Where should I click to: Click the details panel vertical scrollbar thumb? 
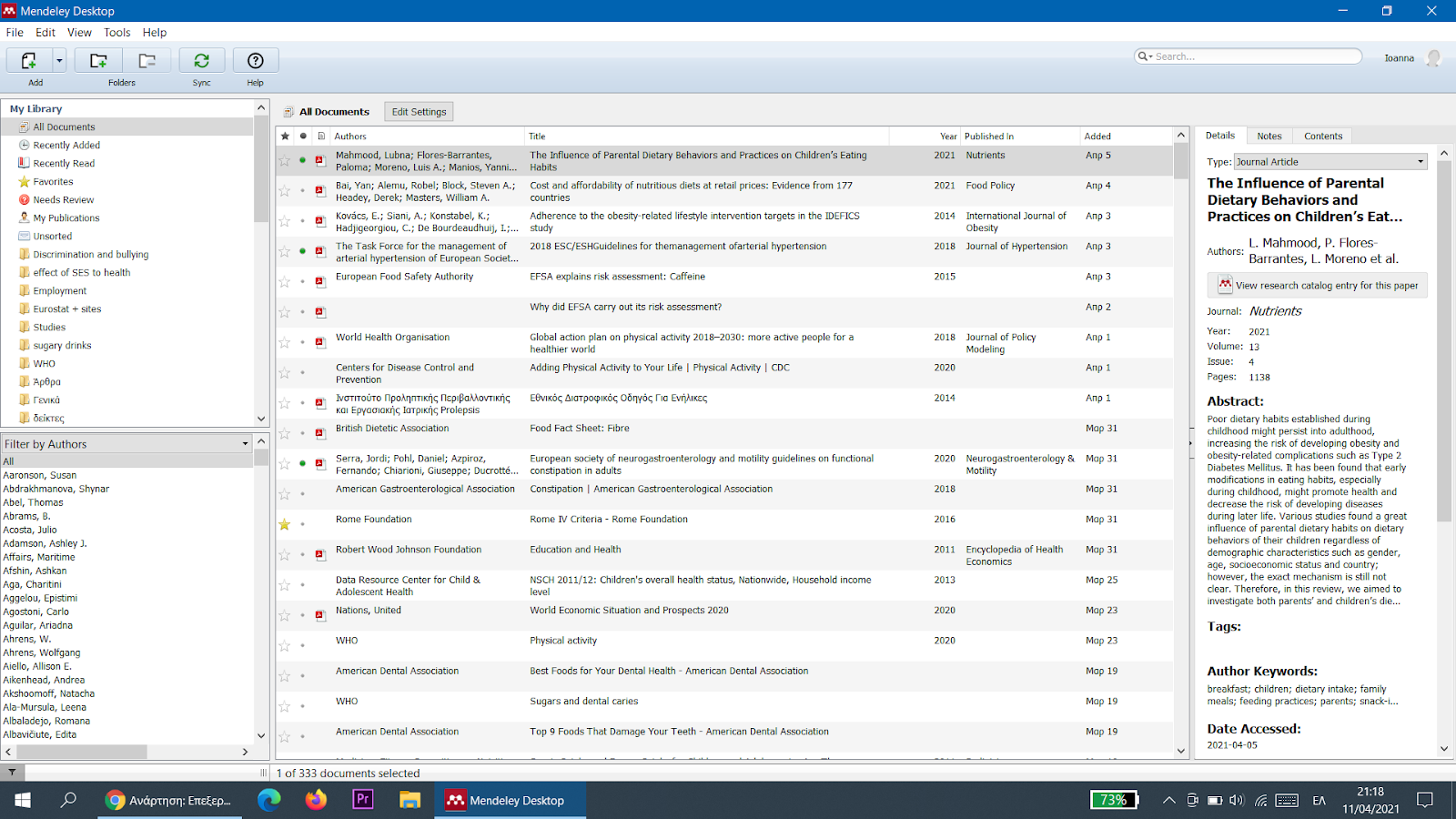(1443, 341)
